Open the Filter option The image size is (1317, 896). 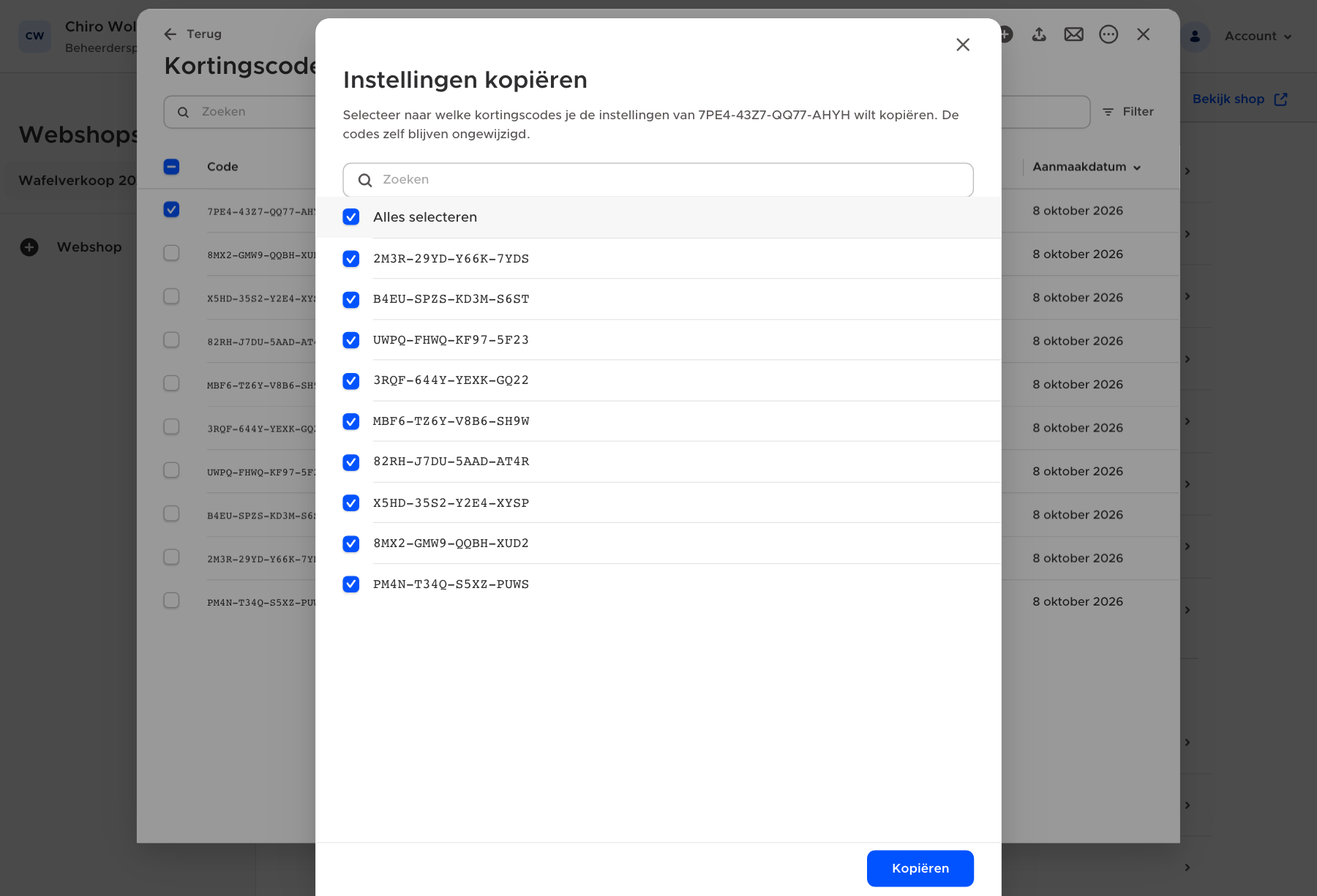[1128, 112]
